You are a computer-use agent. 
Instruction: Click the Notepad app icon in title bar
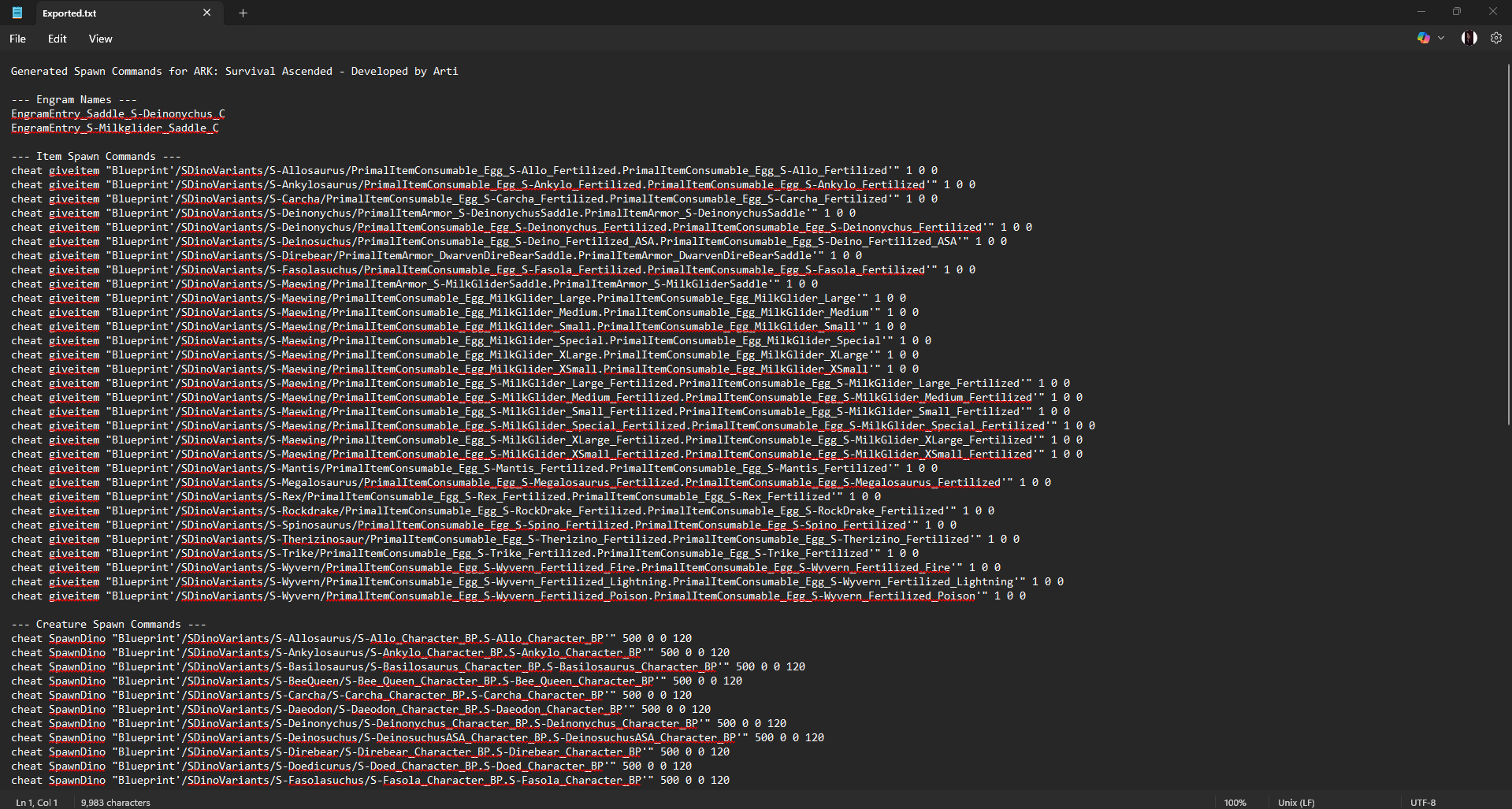tap(17, 13)
